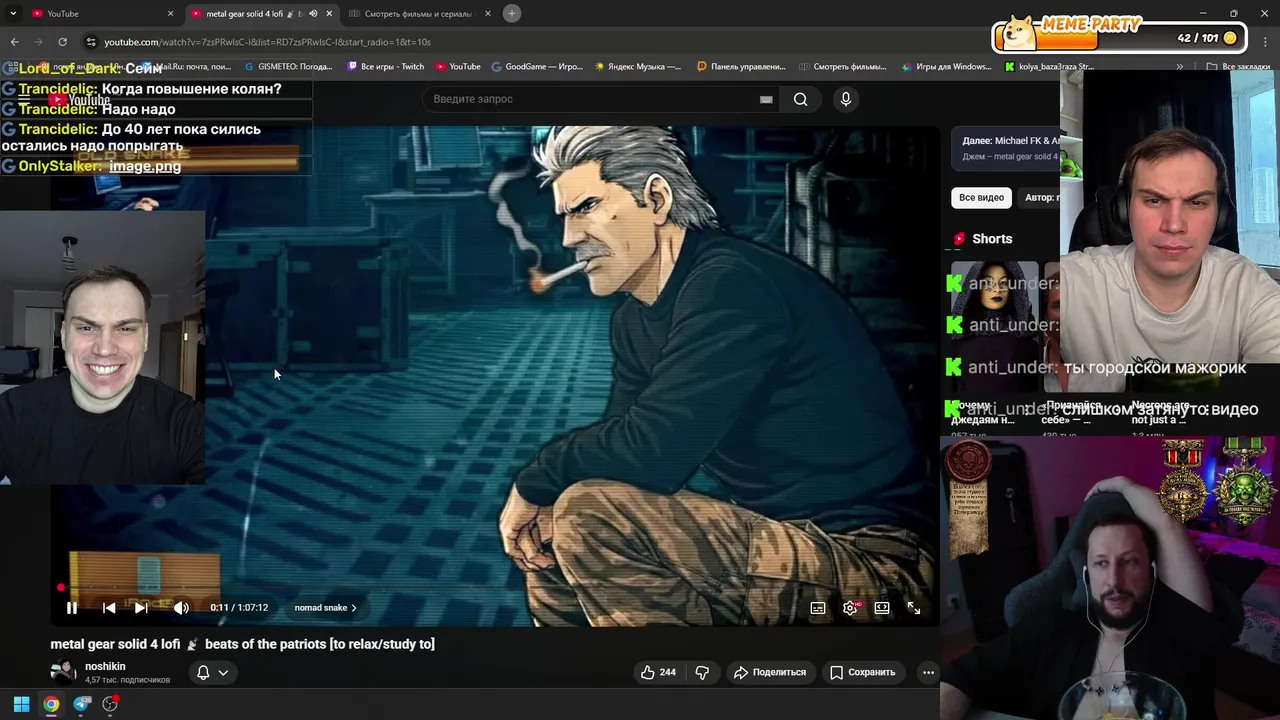
Task: Open Telegram from the taskbar
Action: coord(82,704)
